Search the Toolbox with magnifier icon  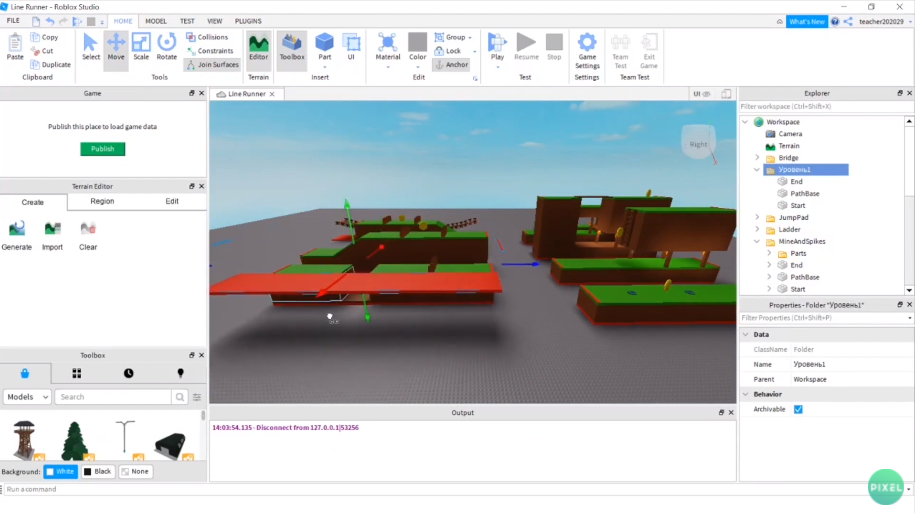(x=180, y=397)
